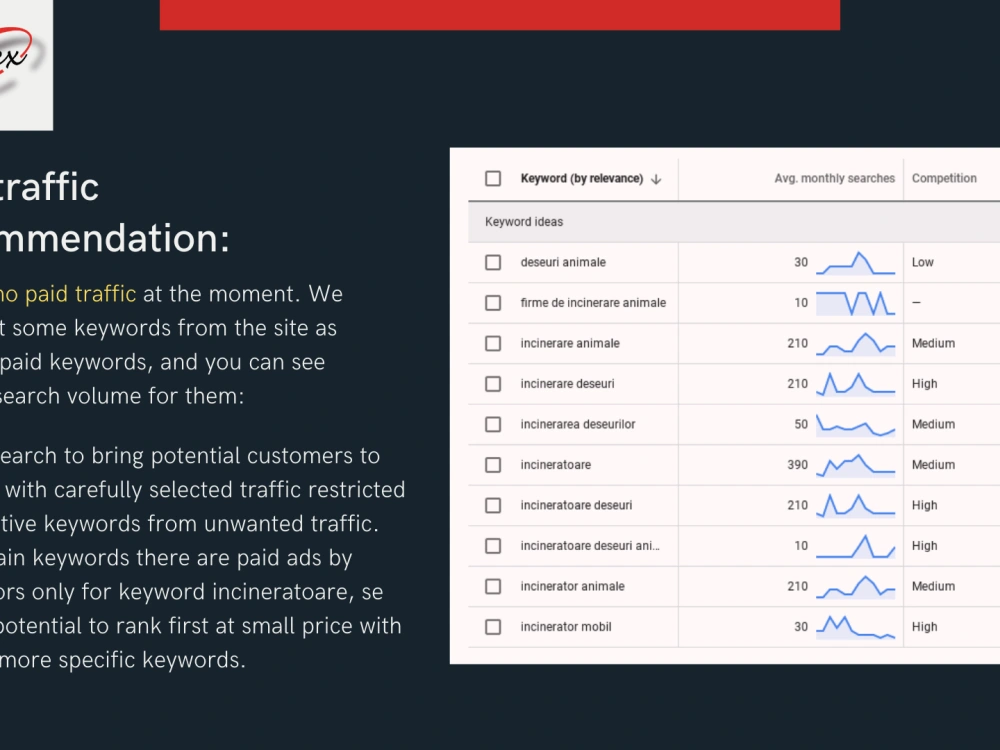Image resolution: width=1000 pixels, height=750 pixels.
Task: Click the 390 searches value for incineratoare
Action: (x=797, y=465)
